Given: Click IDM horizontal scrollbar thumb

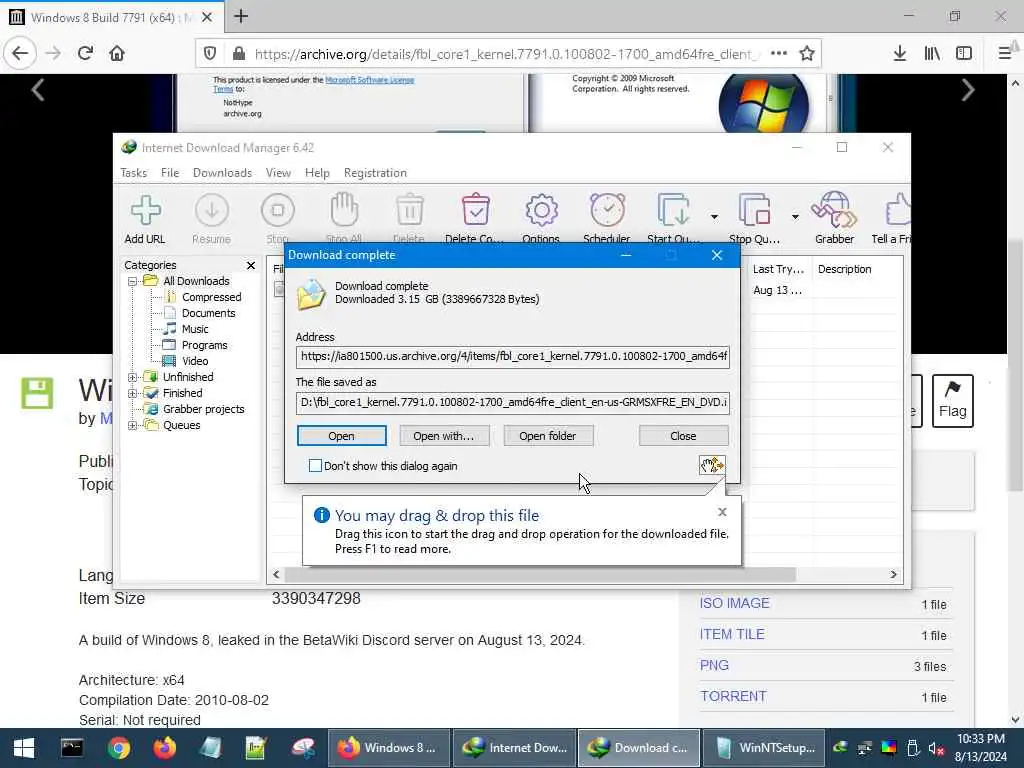Looking at the screenshot, I should (539, 574).
